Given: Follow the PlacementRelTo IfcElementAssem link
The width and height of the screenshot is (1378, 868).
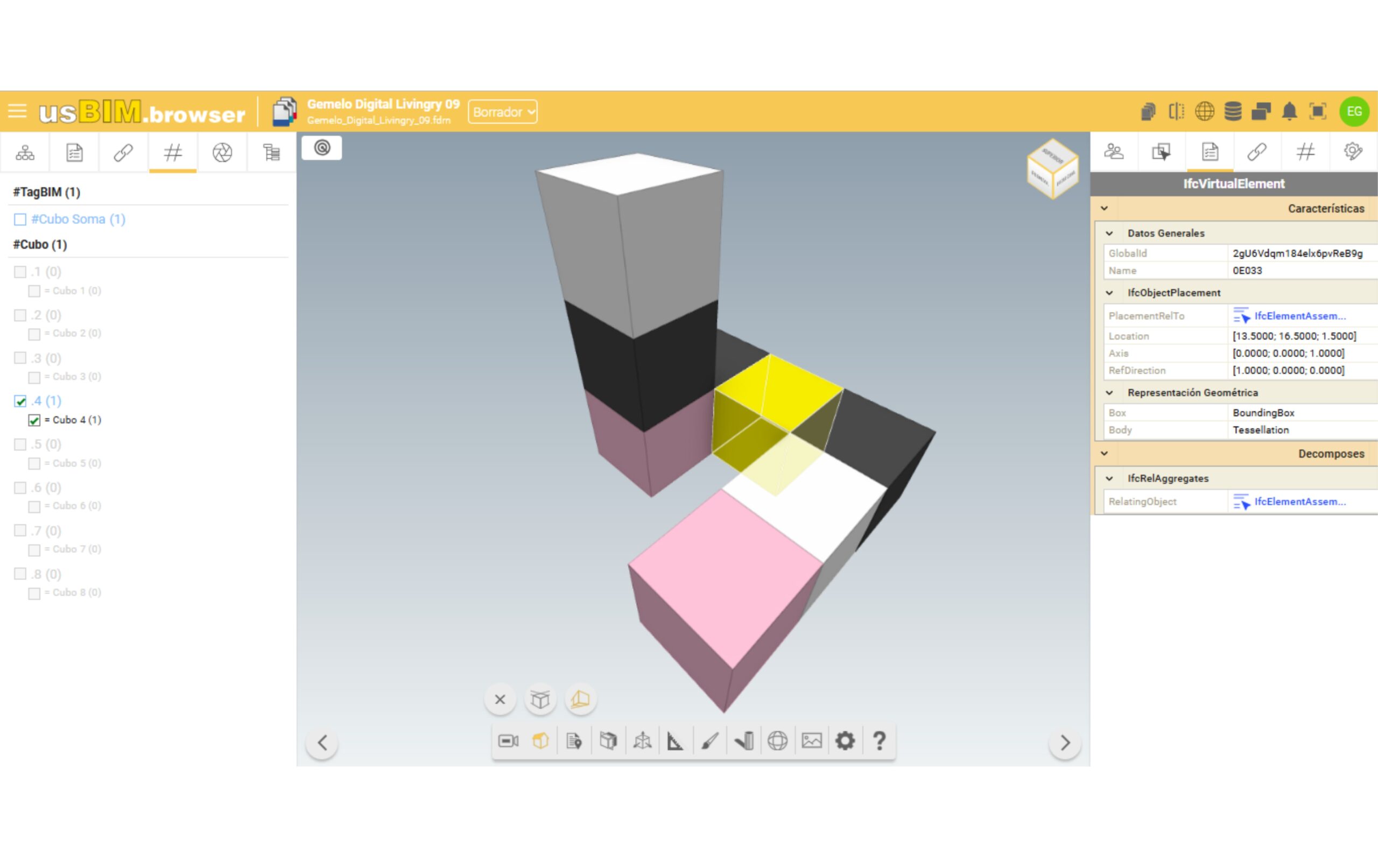Looking at the screenshot, I should 1299,316.
